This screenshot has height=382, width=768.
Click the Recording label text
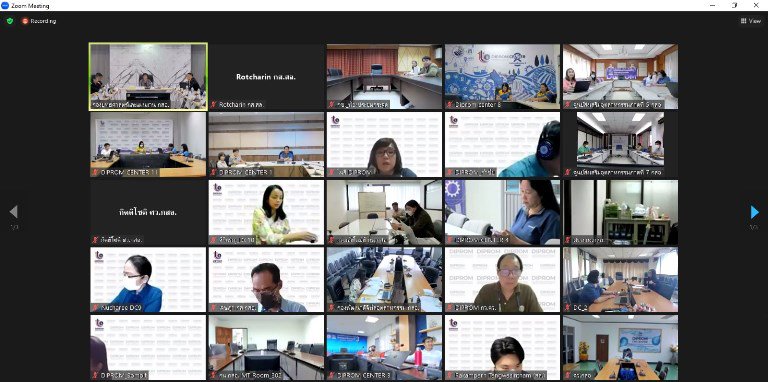(43, 21)
